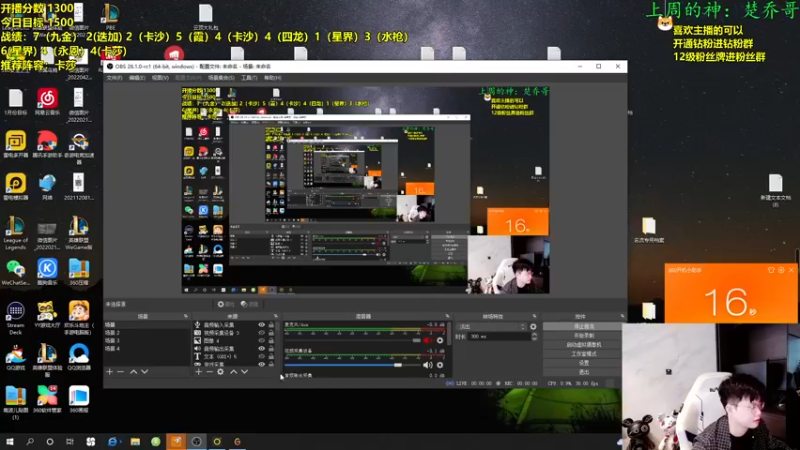The height and width of the screenshot is (450, 800).
Task: Click the 开始录制 button
Action: [x=583, y=336]
